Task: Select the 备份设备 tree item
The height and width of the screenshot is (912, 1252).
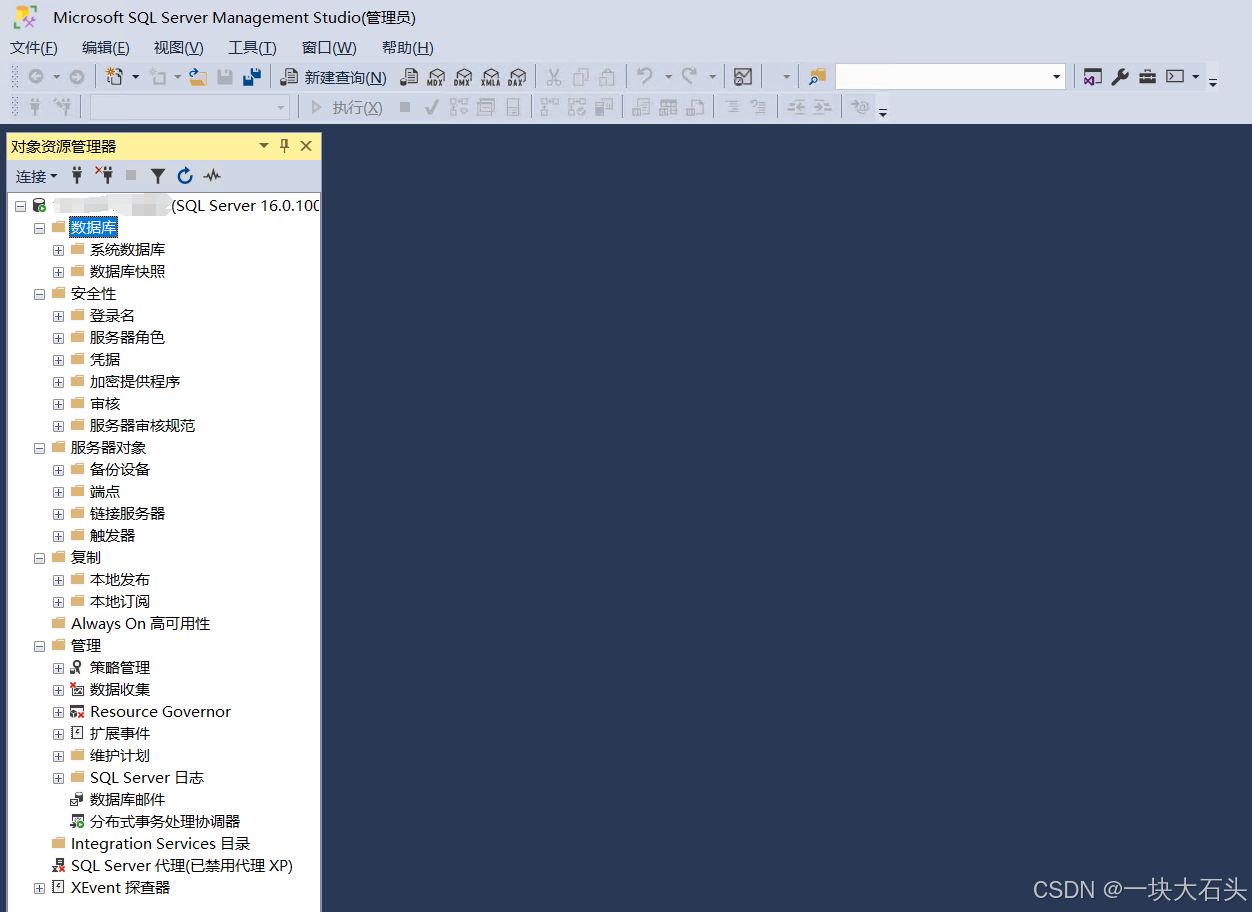Action: point(120,470)
